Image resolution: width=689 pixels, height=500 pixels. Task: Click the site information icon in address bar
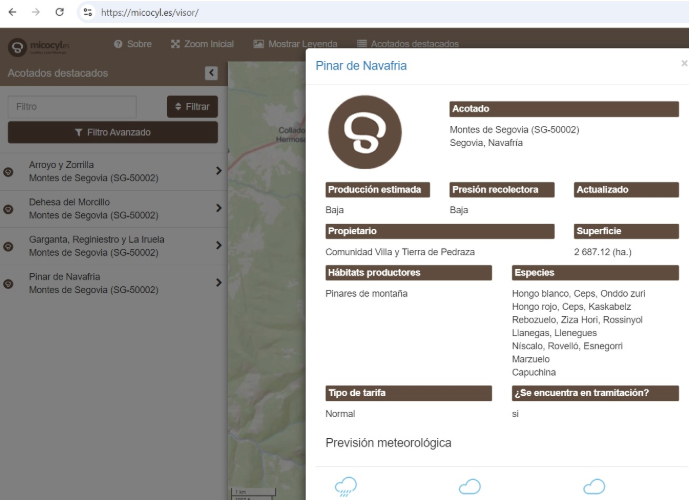pyautogui.click(x=88, y=12)
